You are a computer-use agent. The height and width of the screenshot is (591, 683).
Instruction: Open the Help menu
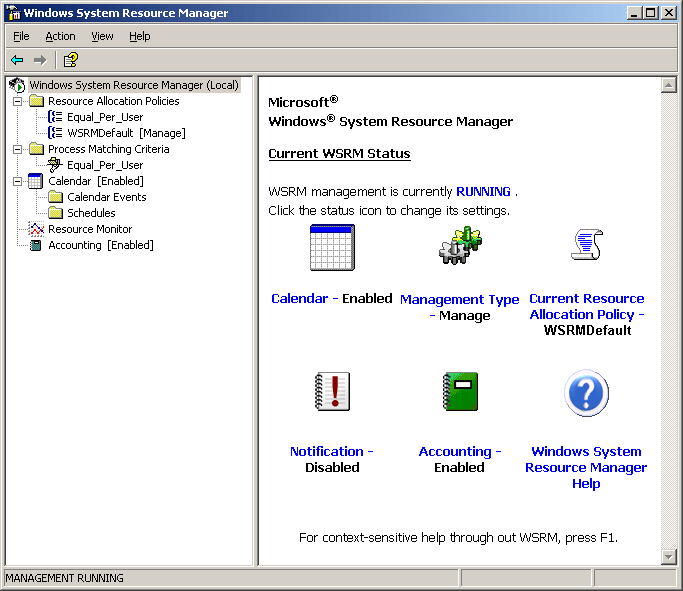coord(140,36)
